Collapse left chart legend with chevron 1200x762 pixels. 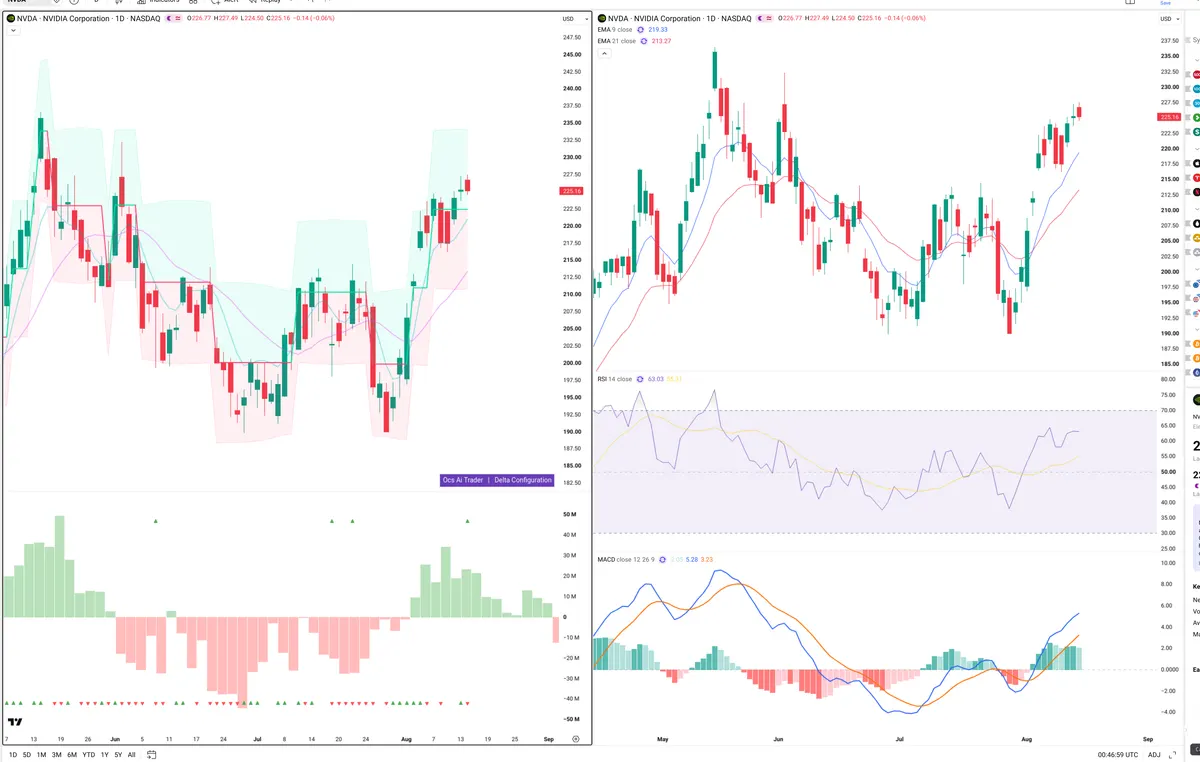pos(14,31)
